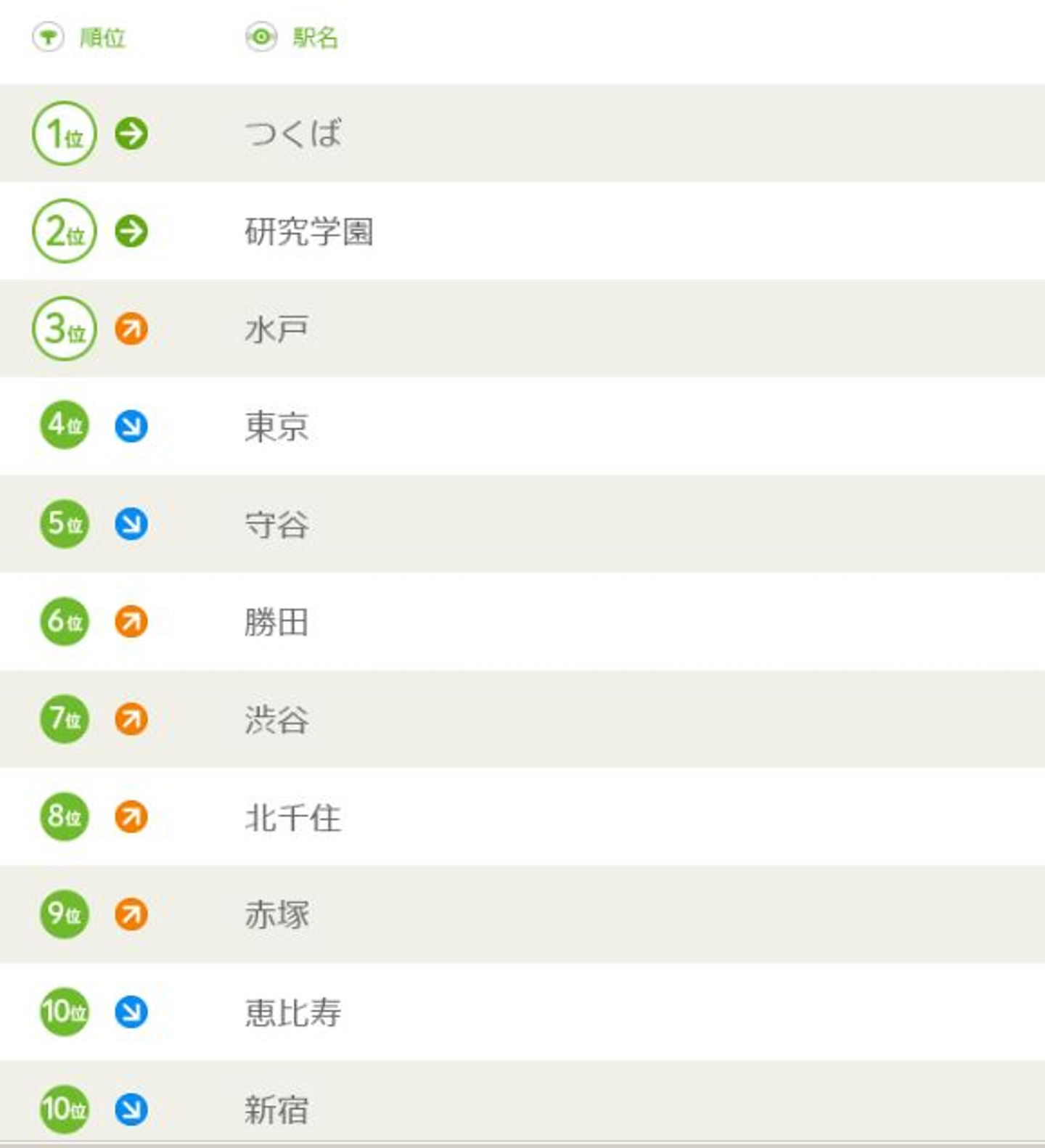
Task: Open the つくば station link
Action: coord(293,134)
